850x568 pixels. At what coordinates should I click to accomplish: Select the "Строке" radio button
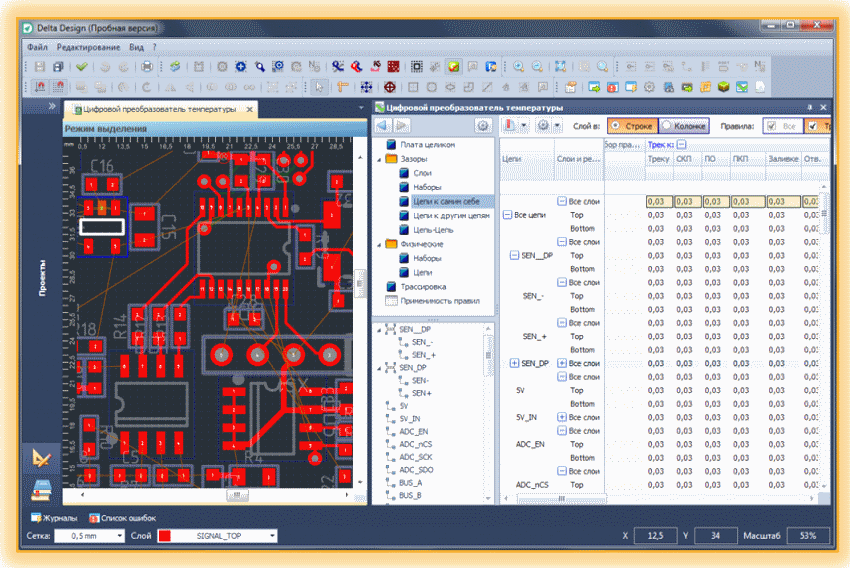(632, 126)
